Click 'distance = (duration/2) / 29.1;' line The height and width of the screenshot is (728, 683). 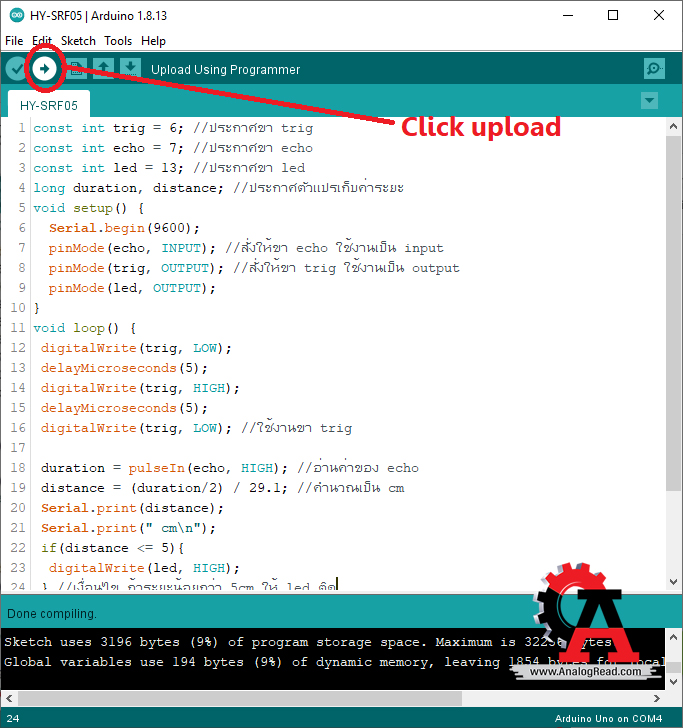click(x=164, y=488)
